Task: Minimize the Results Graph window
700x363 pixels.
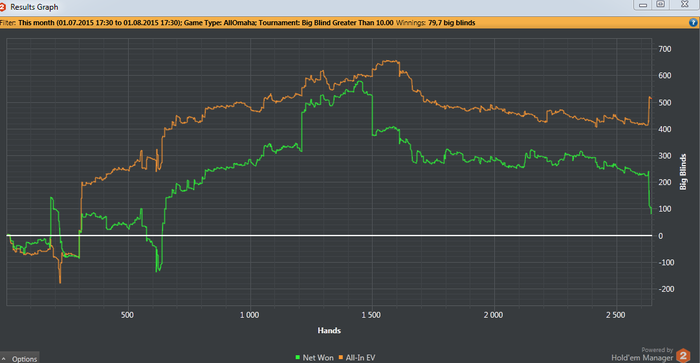Action: pyautogui.click(x=643, y=4)
